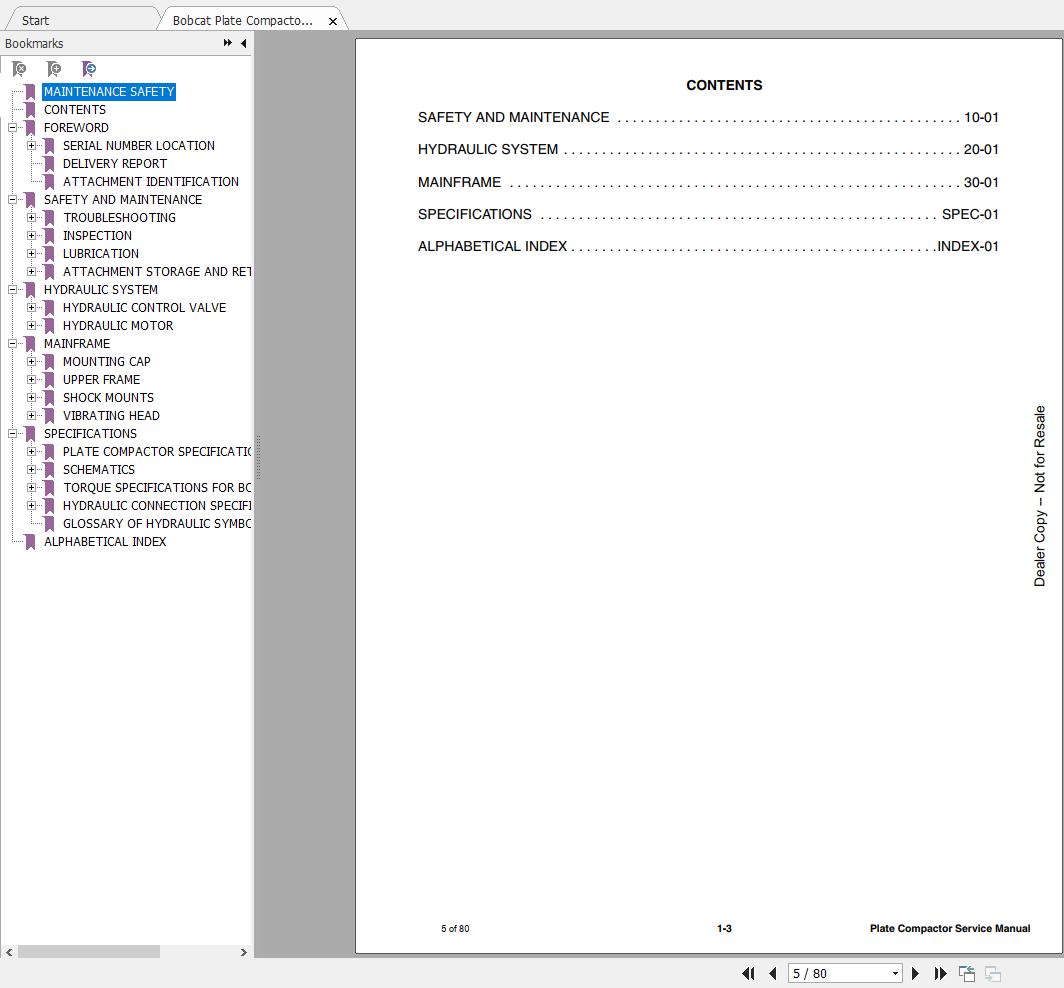
Task: Go to next page arrow
Action: point(915,973)
